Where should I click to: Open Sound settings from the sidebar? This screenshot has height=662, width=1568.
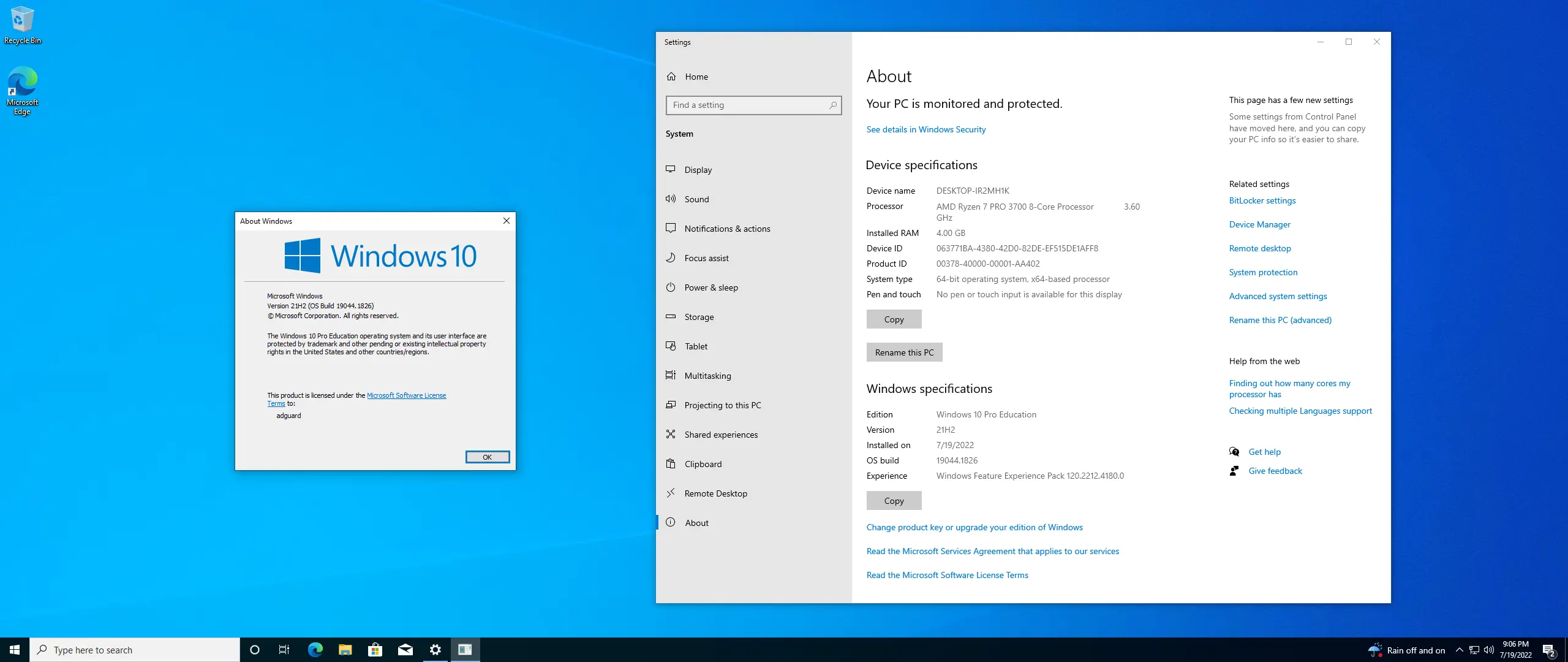click(697, 199)
